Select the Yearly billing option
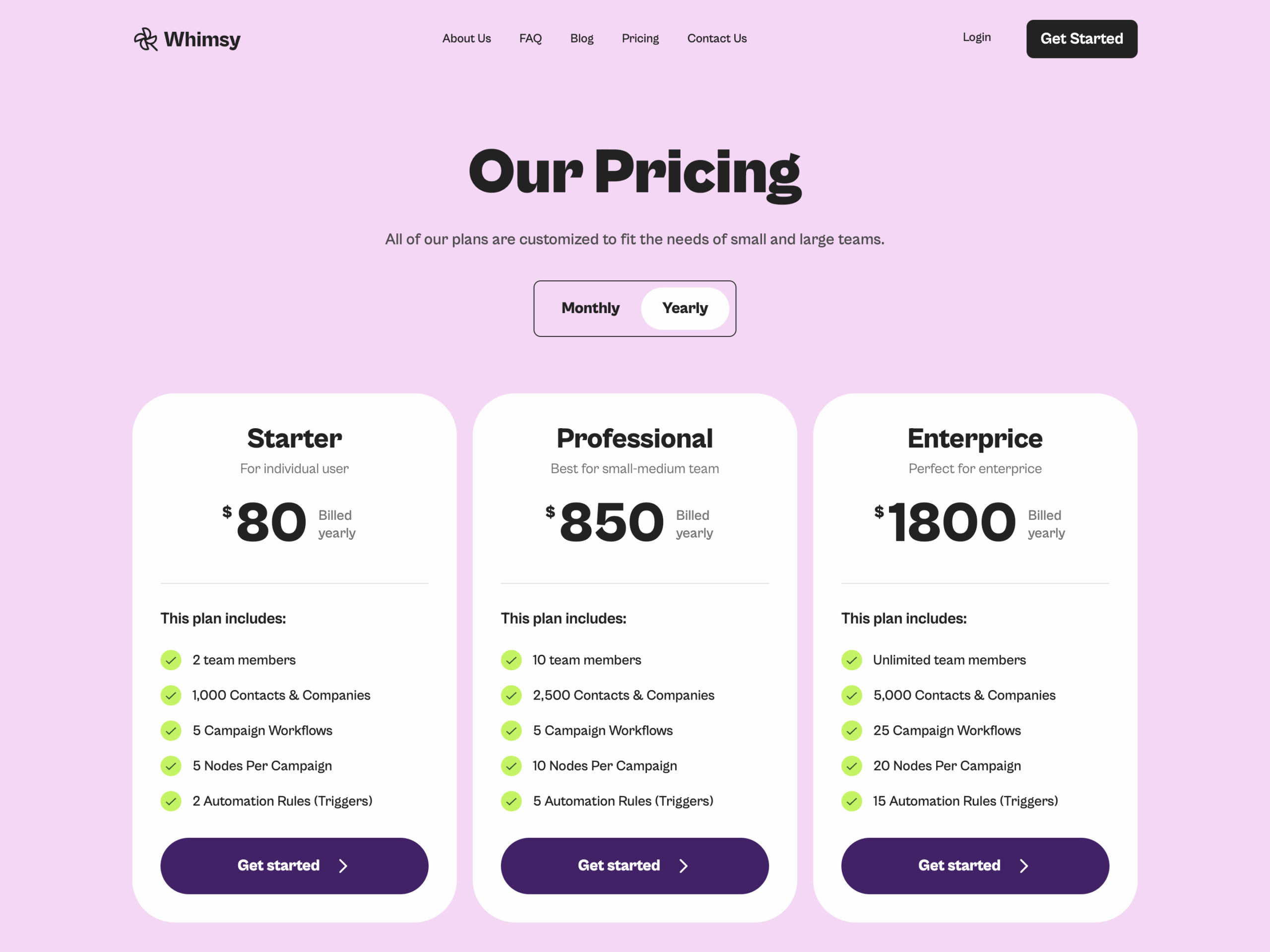Image resolution: width=1270 pixels, height=952 pixels. click(x=685, y=309)
